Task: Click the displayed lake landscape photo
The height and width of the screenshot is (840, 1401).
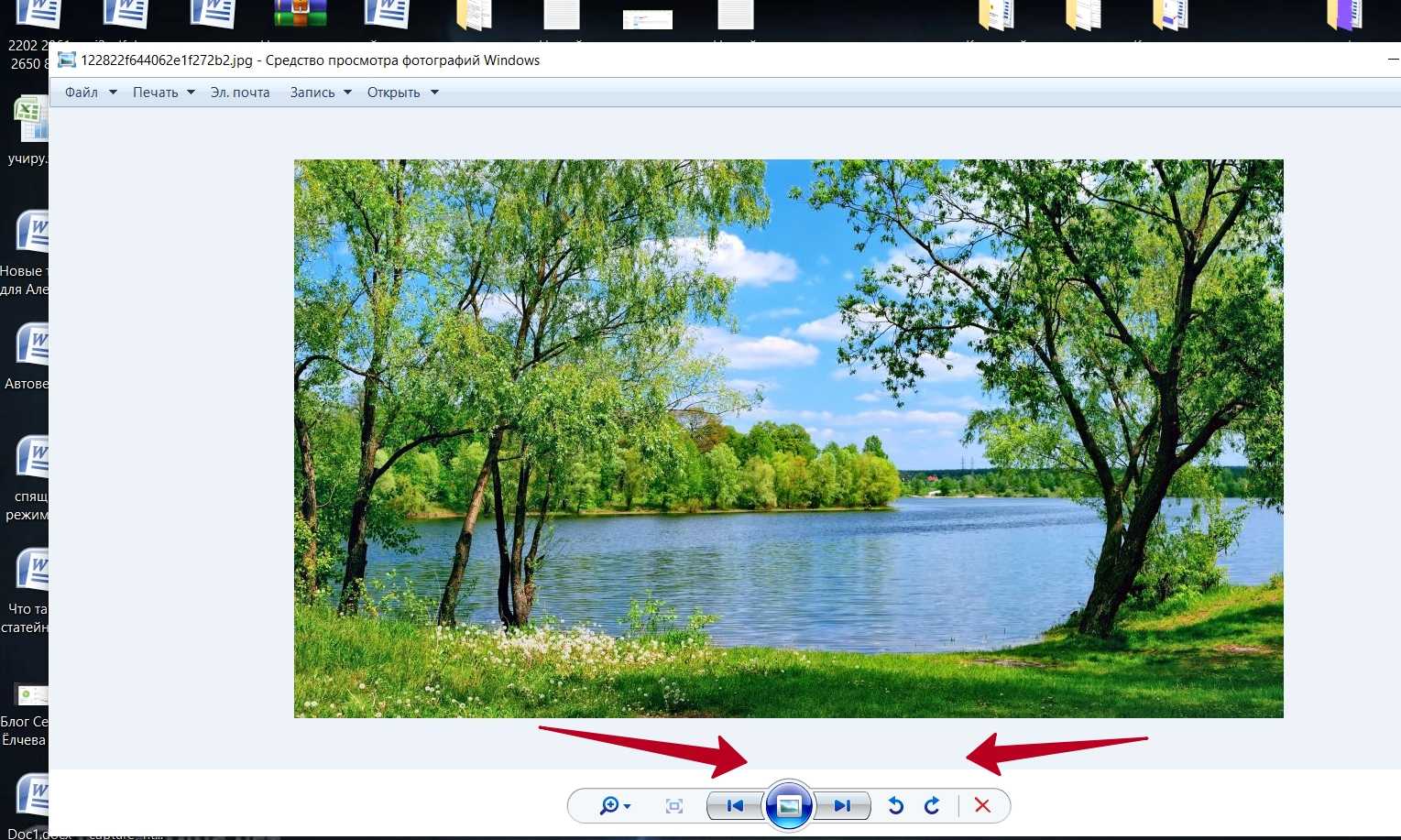Action: pyautogui.click(x=788, y=438)
